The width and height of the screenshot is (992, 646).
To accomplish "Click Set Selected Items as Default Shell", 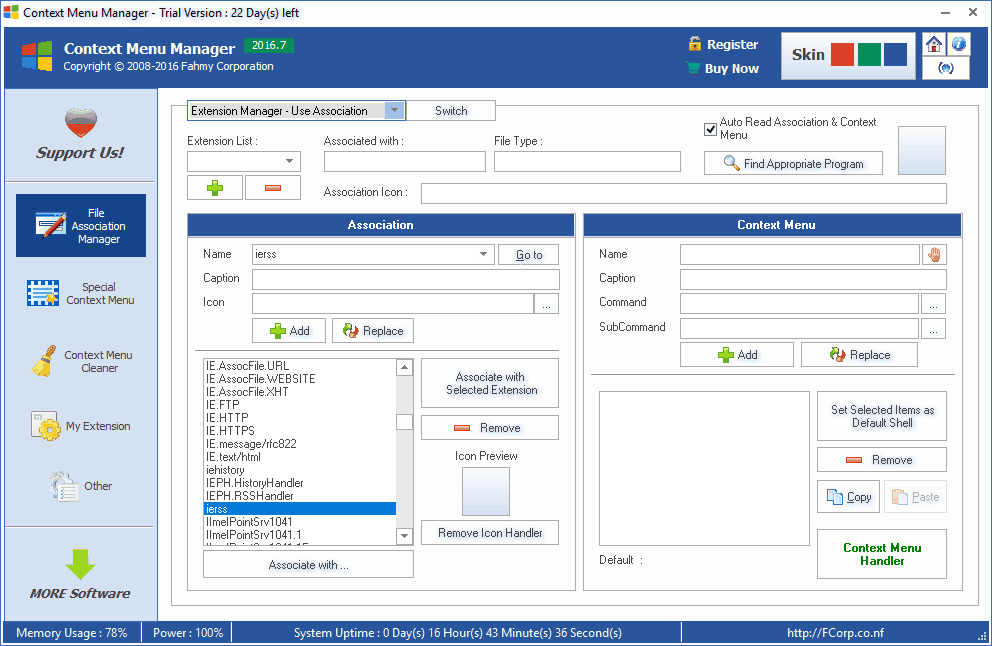I will 882,416.
